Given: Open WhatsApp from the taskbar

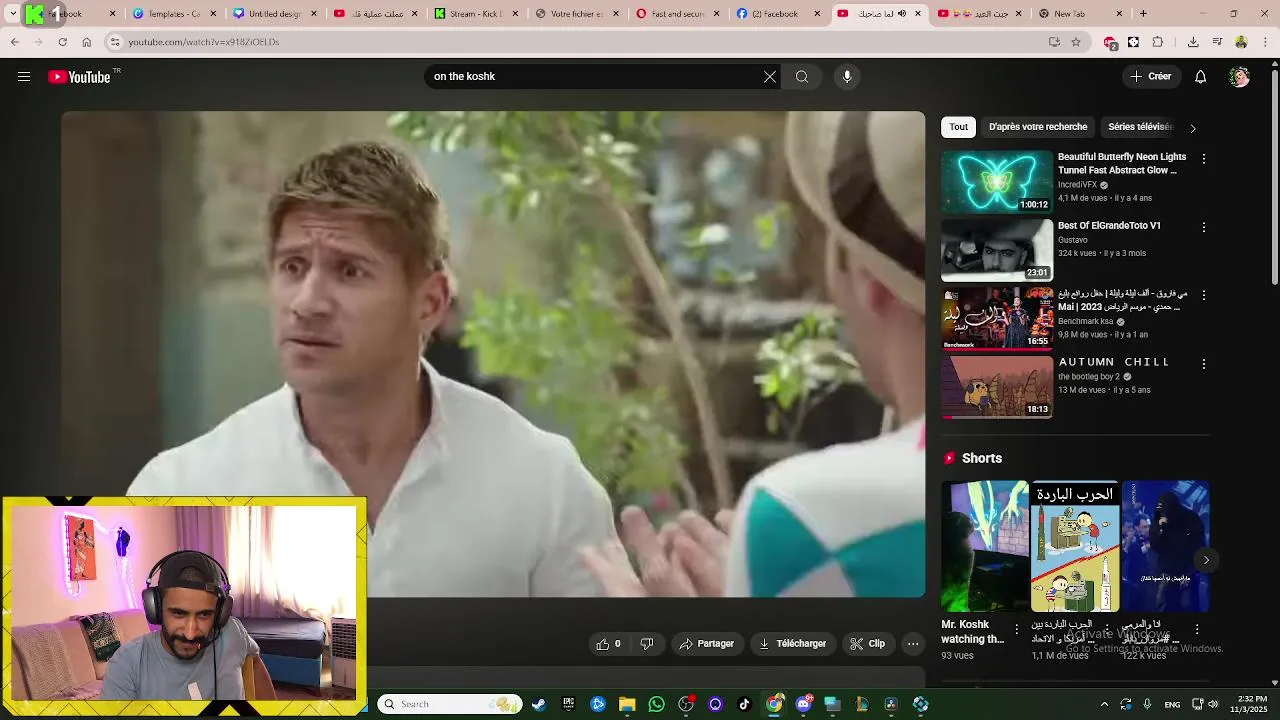Looking at the screenshot, I should (656, 704).
